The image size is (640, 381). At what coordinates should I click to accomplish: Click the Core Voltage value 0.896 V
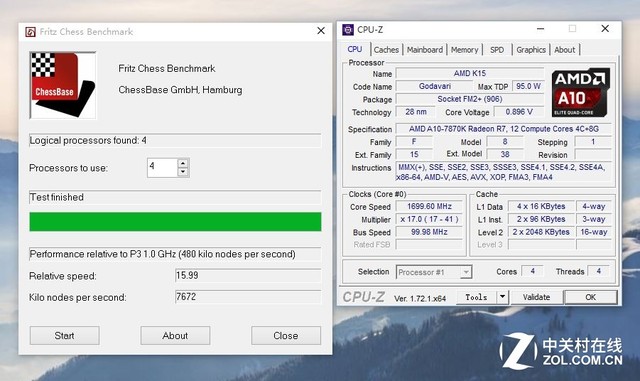519,112
